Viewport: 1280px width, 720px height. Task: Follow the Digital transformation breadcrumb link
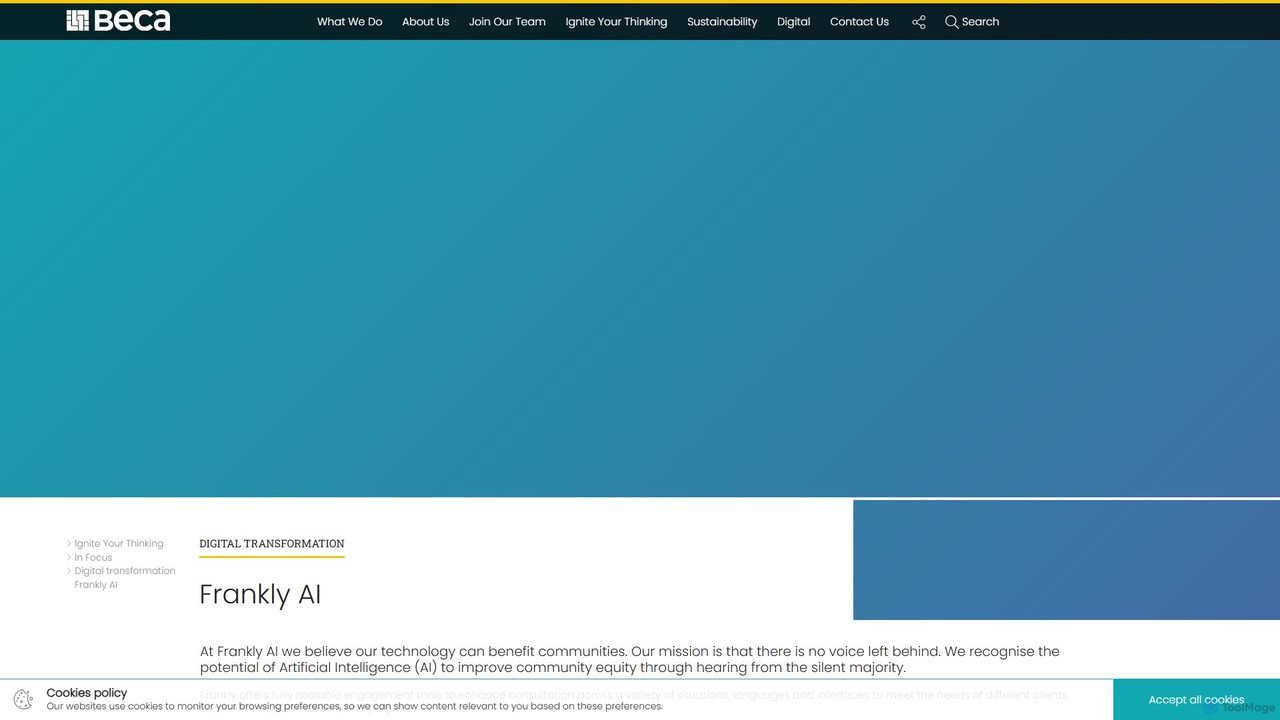(124, 571)
